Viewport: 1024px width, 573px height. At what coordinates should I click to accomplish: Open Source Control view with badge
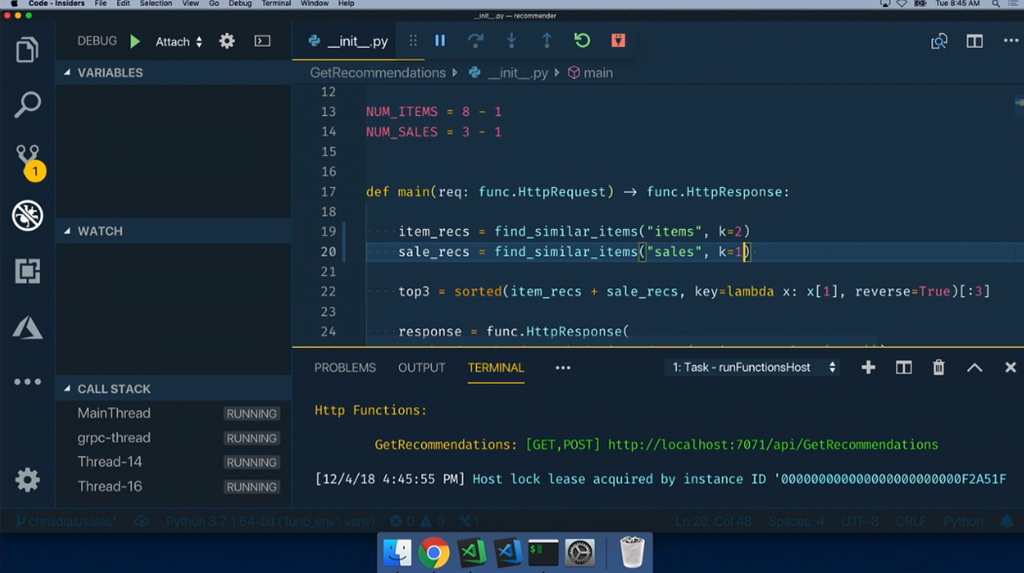point(27,158)
